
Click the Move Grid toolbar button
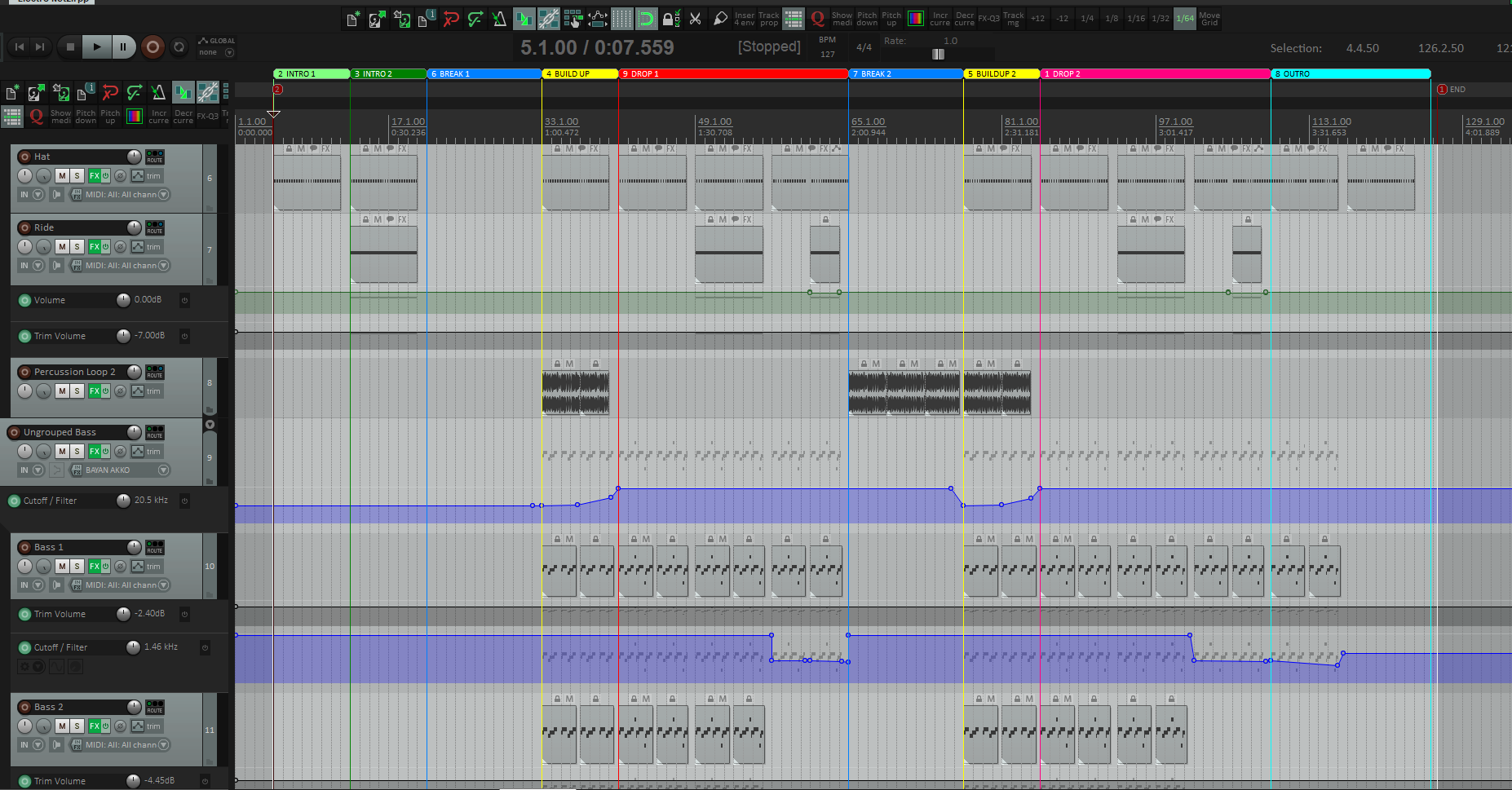(x=1209, y=19)
